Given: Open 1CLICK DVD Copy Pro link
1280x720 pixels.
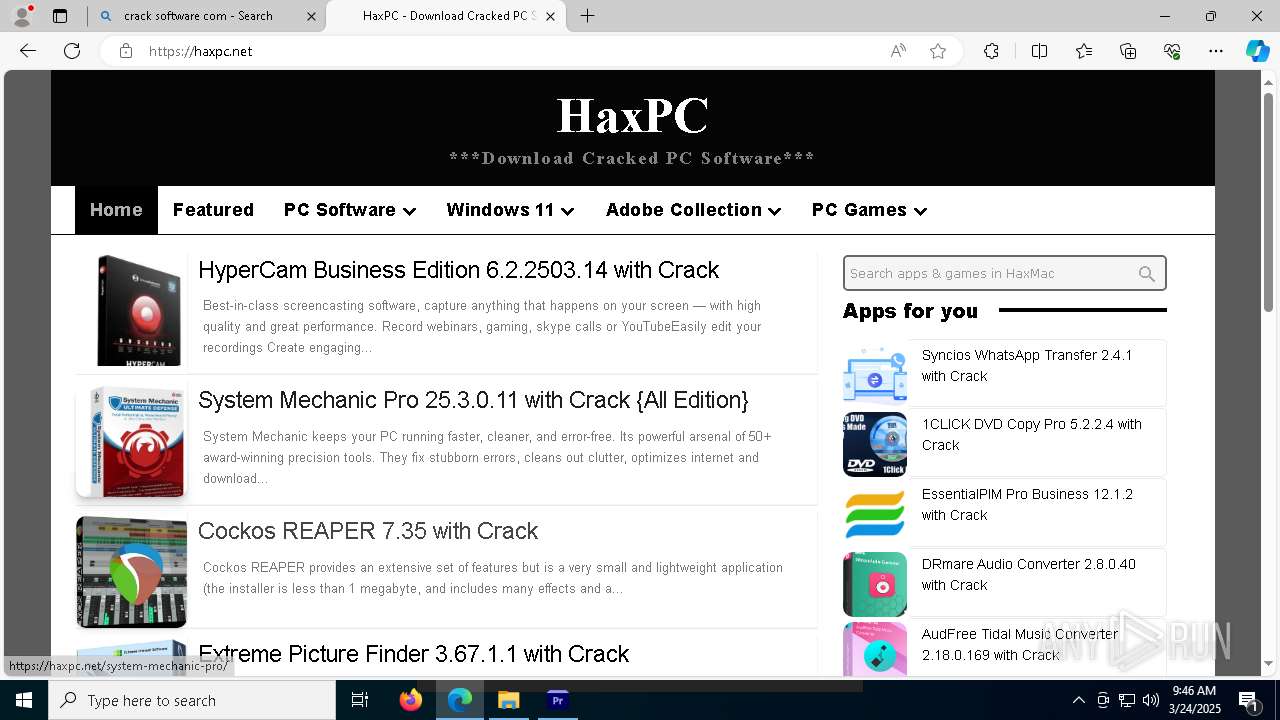Looking at the screenshot, I should [1031, 435].
